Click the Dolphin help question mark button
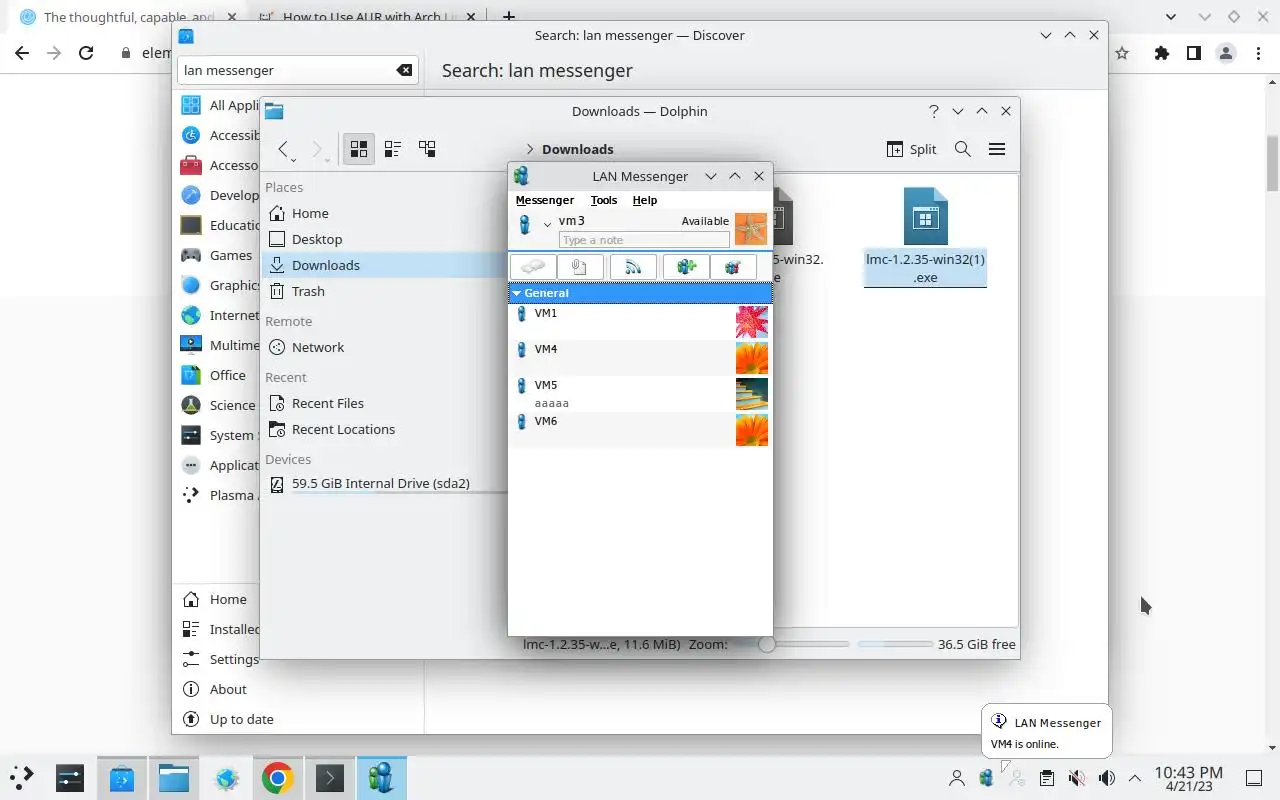 (934, 111)
